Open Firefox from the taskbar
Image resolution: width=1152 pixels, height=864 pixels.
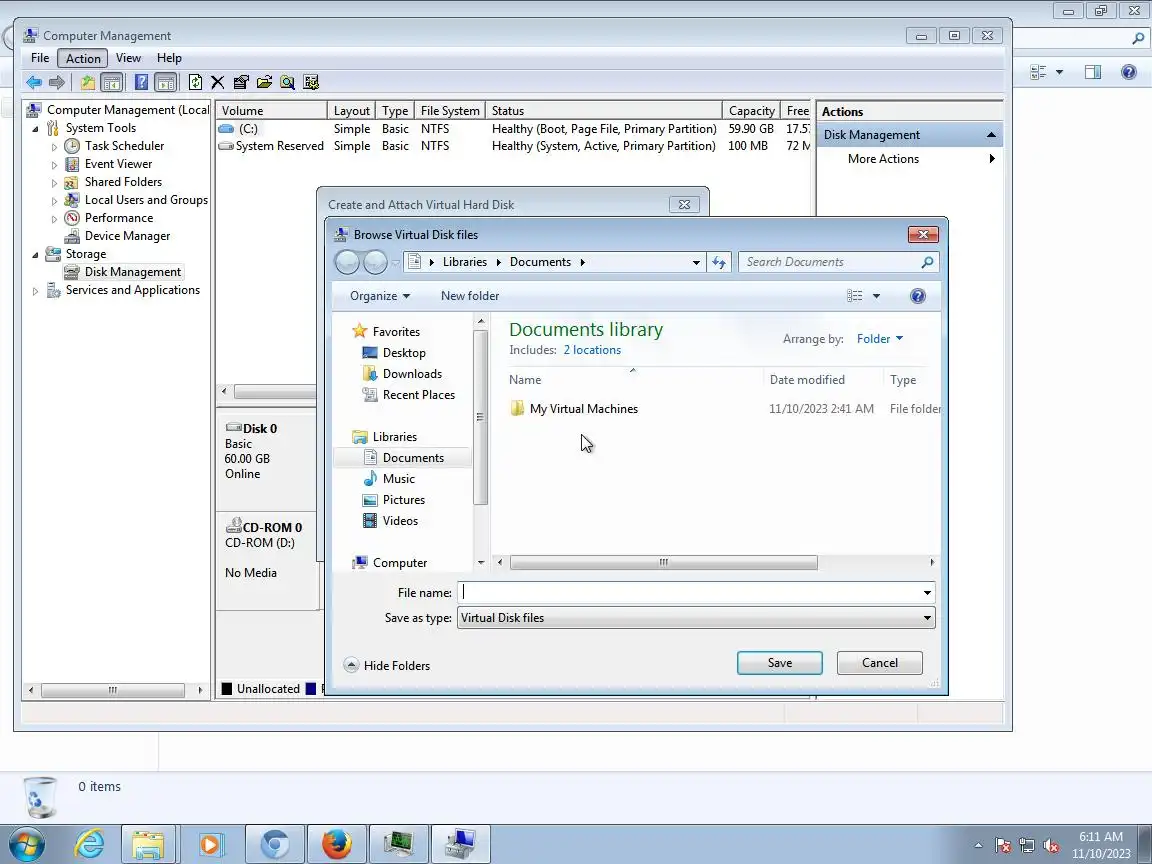click(x=336, y=844)
